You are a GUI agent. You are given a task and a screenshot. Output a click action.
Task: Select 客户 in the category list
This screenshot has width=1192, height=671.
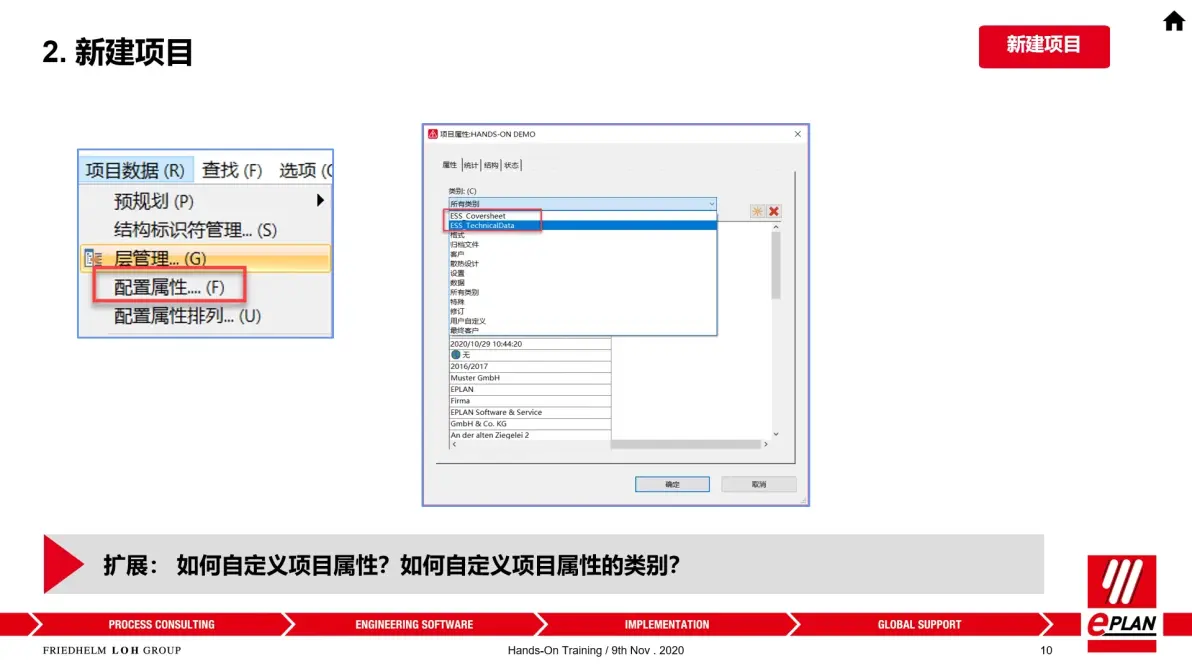(582, 254)
